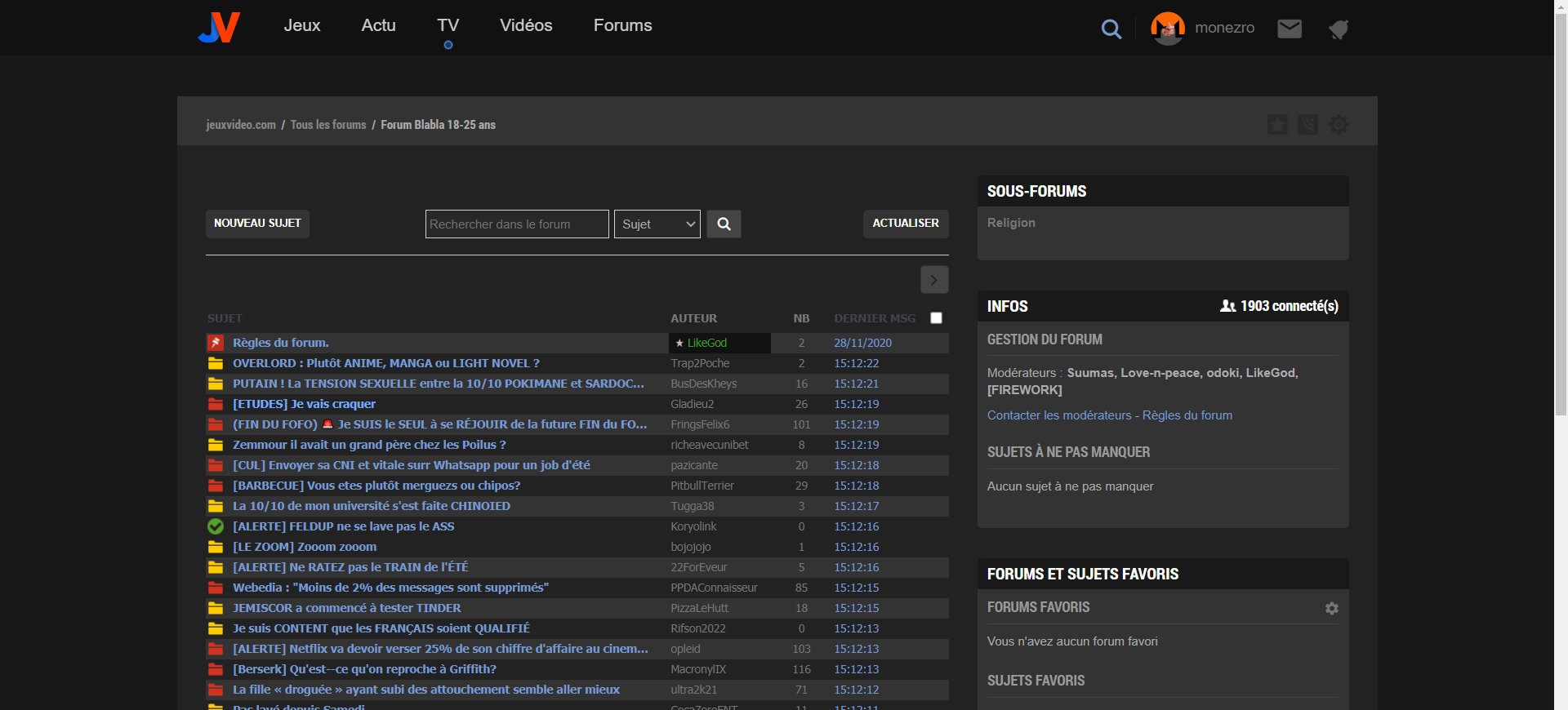Image resolution: width=1568 pixels, height=710 pixels.
Task: Open the Sujet search type dropdown
Action: (657, 224)
